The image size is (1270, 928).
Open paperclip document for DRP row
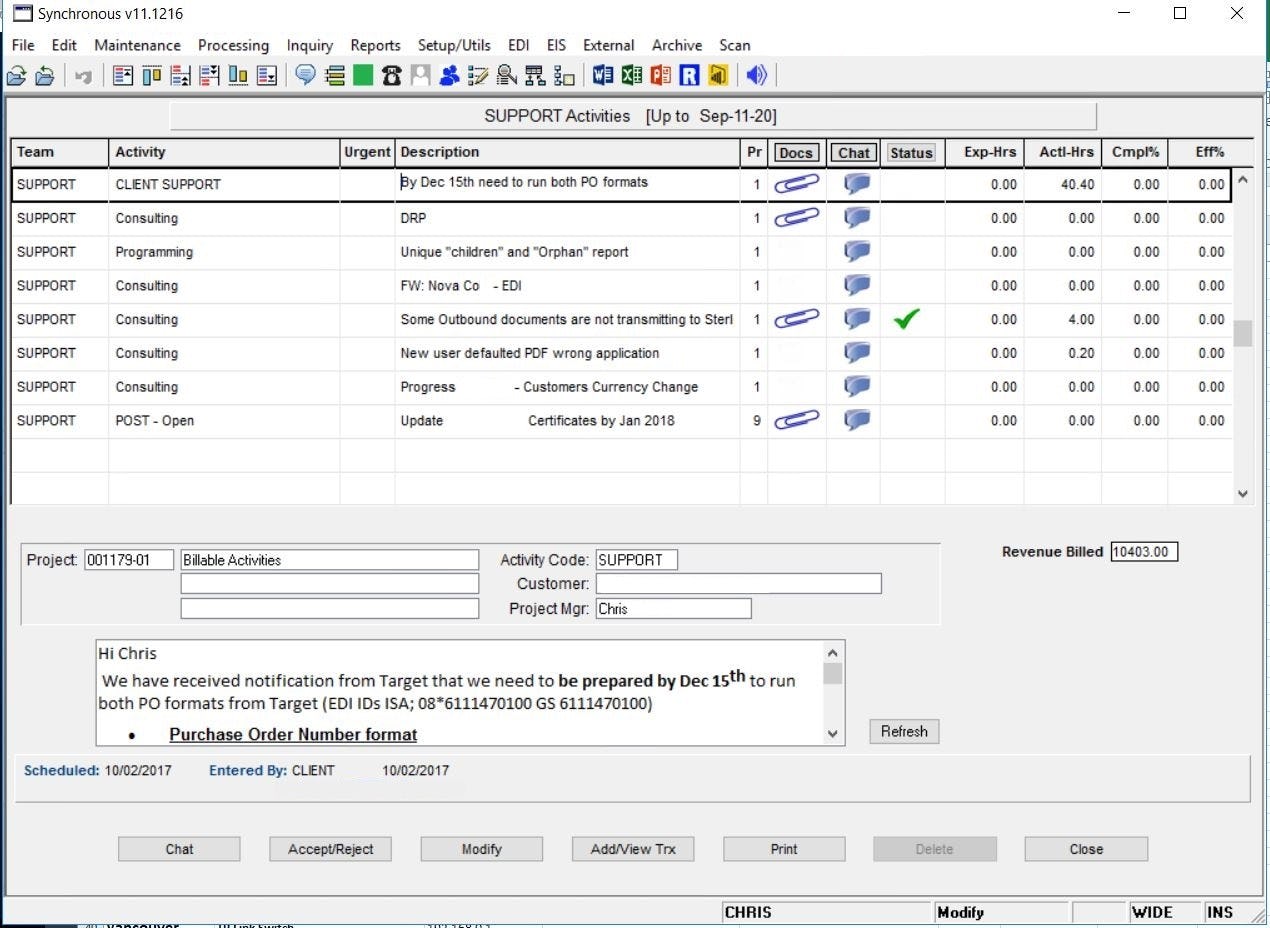[x=796, y=218]
